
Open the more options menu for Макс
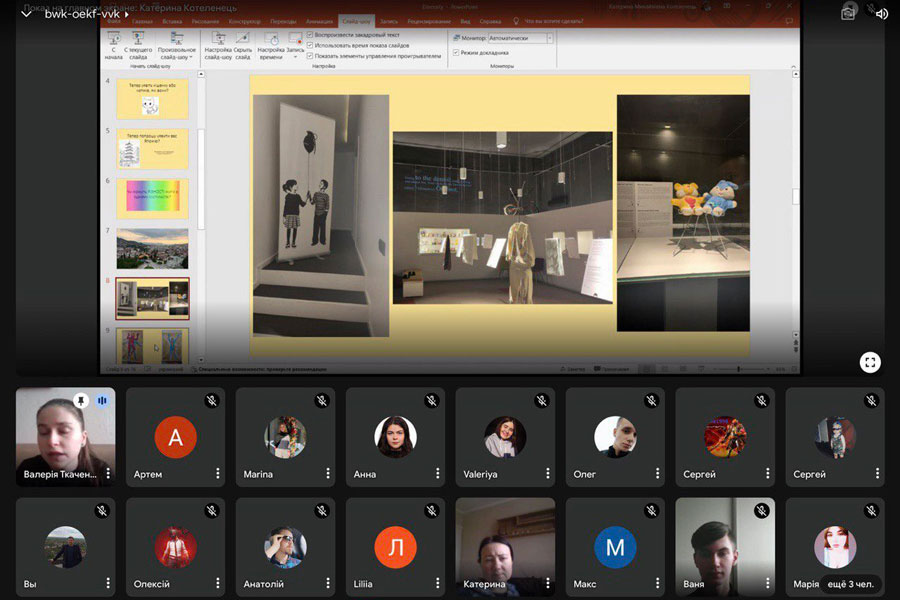click(657, 584)
